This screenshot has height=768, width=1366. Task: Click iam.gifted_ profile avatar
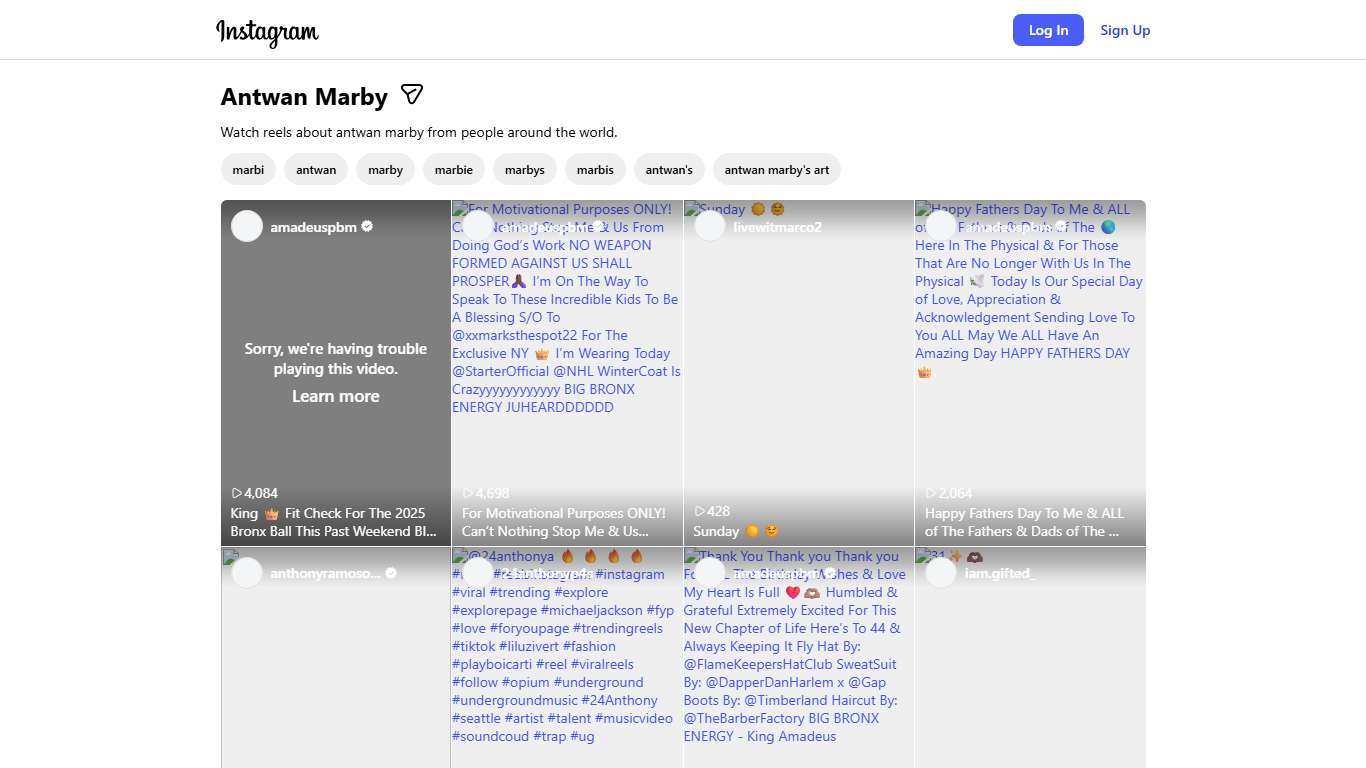[x=941, y=573]
